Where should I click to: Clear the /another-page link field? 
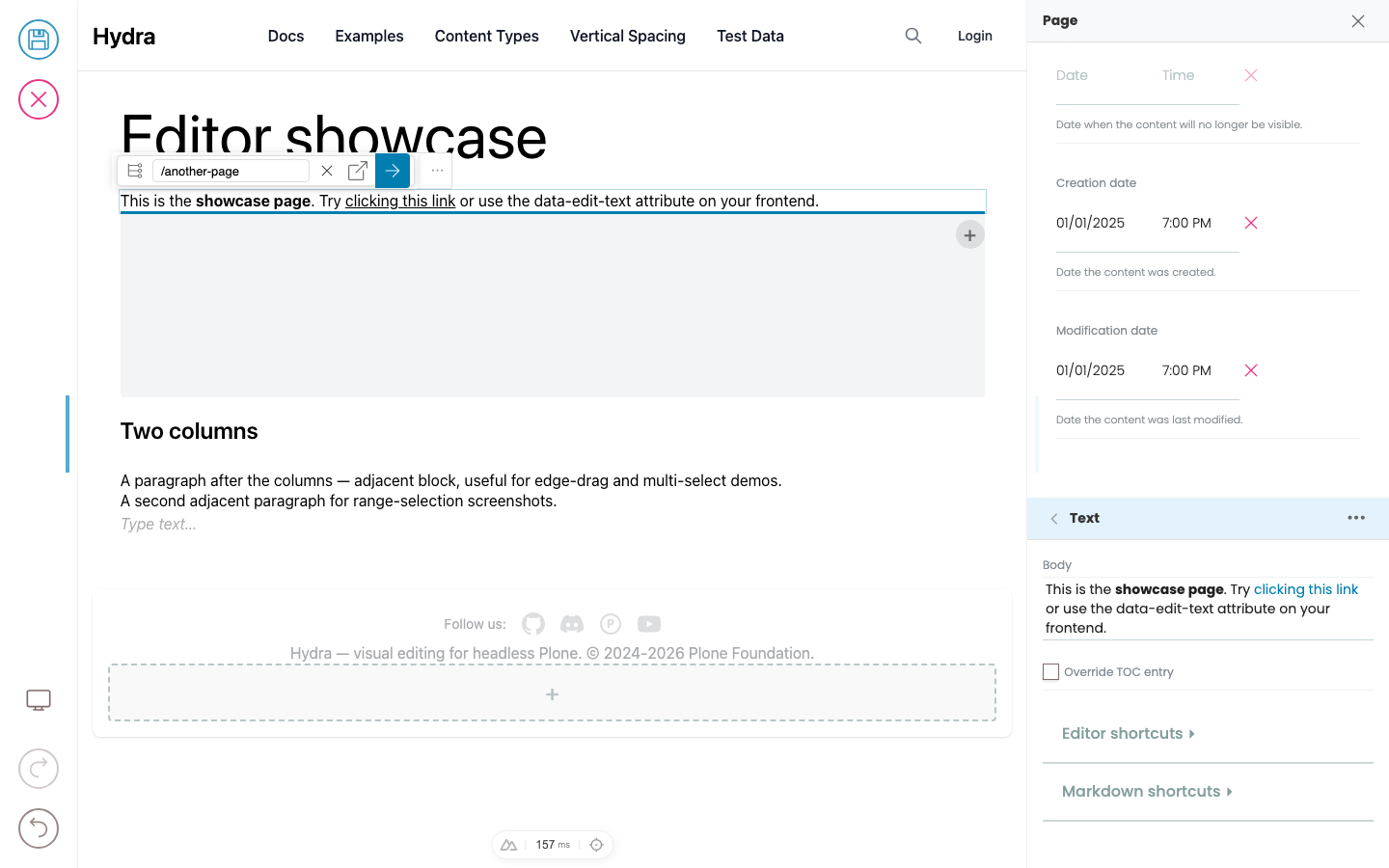[327, 171]
